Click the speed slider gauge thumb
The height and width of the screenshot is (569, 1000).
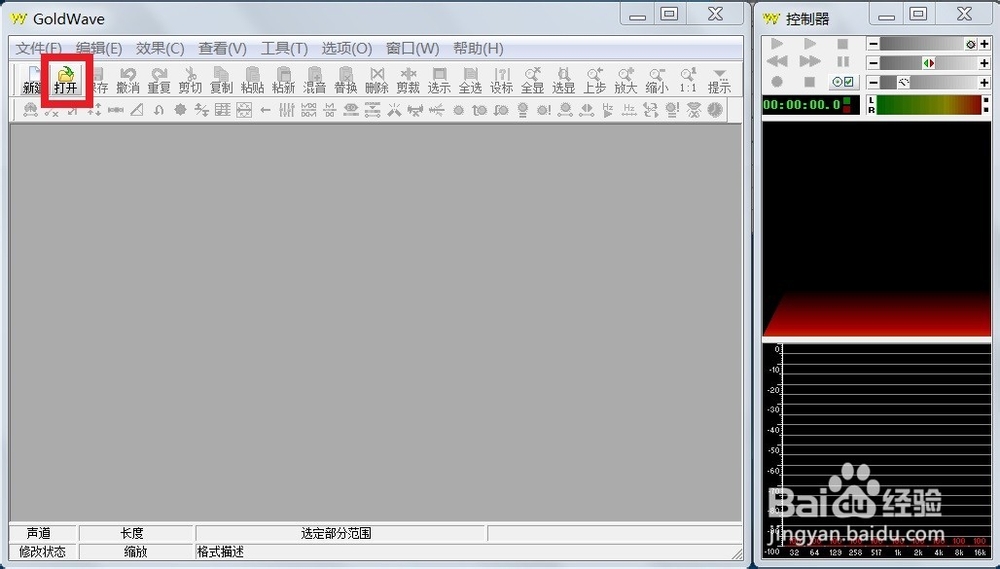coord(904,82)
